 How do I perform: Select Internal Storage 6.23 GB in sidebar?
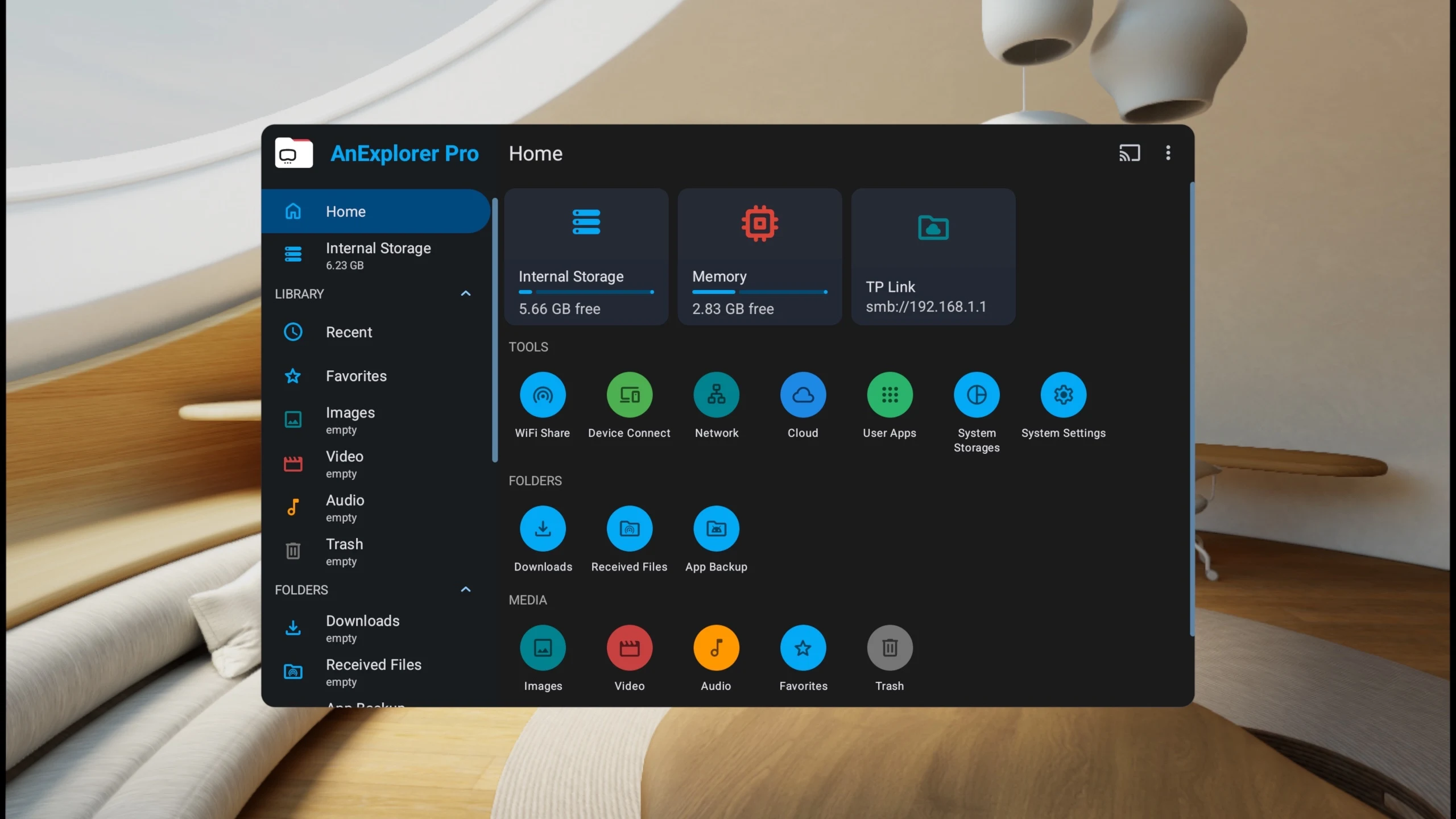pyautogui.click(x=375, y=255)
